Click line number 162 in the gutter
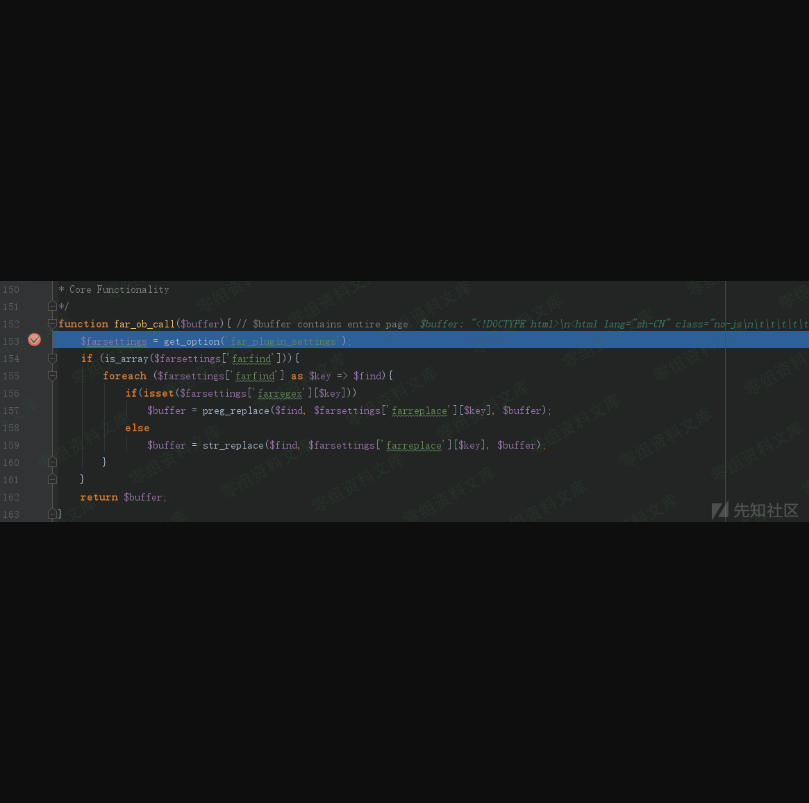The height and width of the screenshot is (803, 809). pyautogui.click(x=11, y=497)
